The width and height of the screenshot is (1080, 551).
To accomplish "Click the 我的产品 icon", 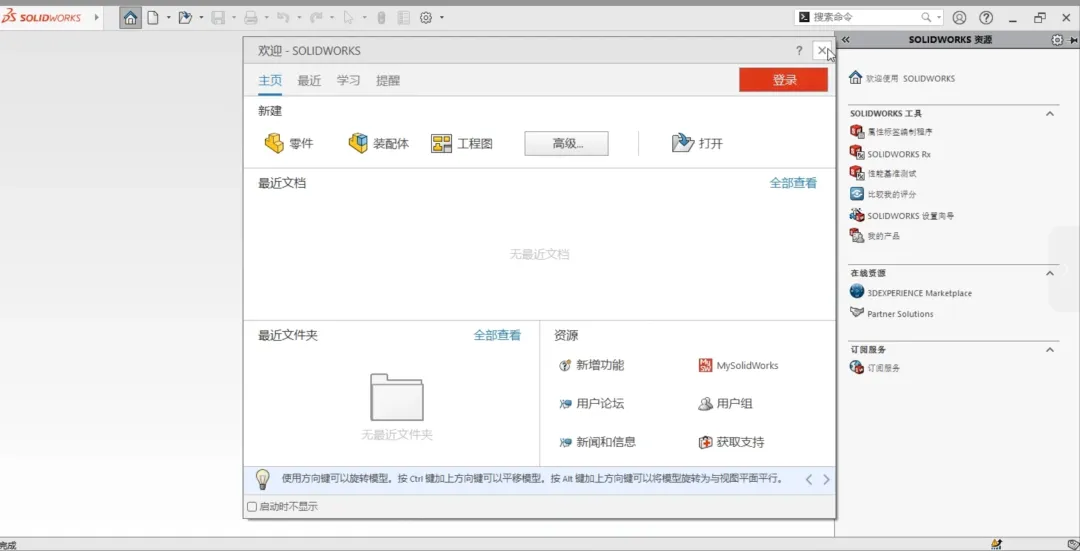I will click(x=856, y=236).
